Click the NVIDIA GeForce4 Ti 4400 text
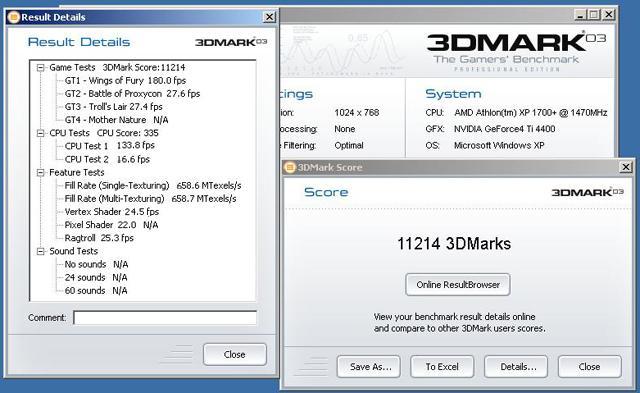This screenshot has height=393, width=640. click(x=504, y=129)
